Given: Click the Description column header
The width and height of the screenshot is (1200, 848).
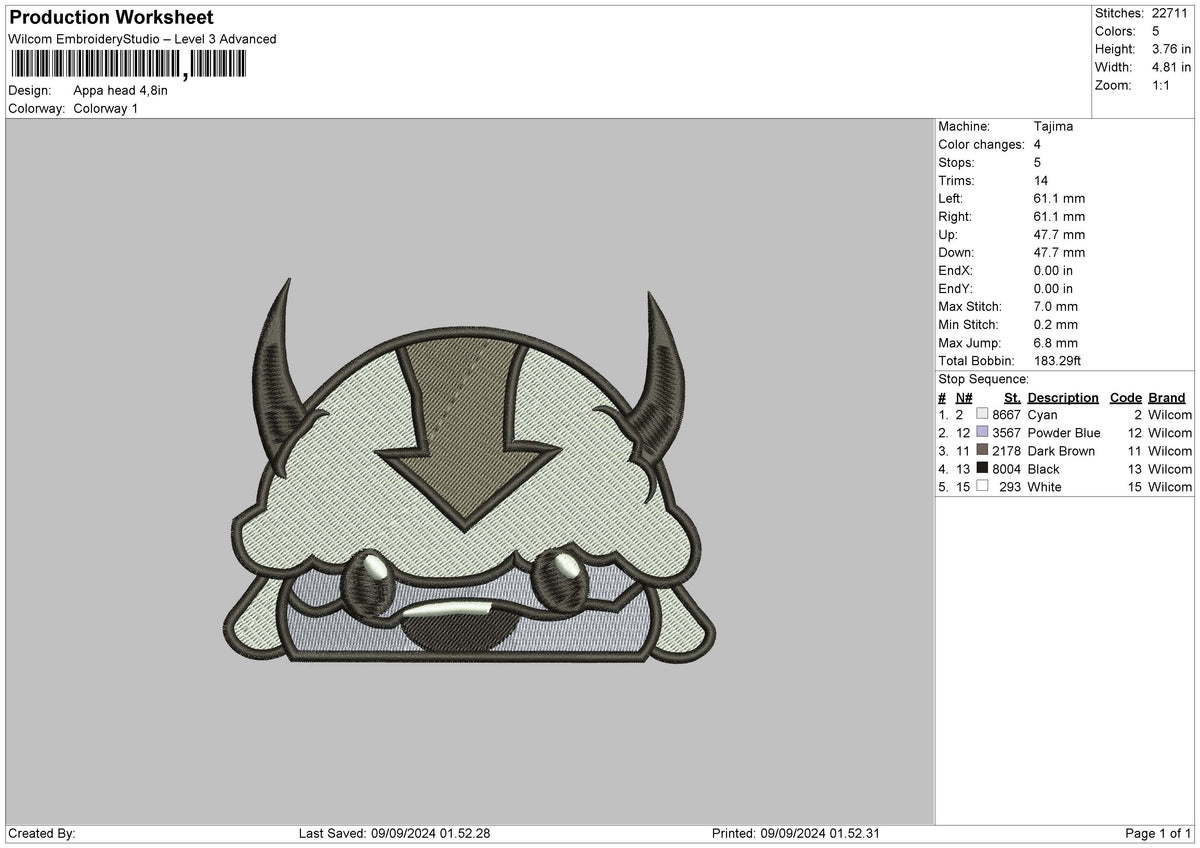Looking at the screenshot, I should 1061,397.
